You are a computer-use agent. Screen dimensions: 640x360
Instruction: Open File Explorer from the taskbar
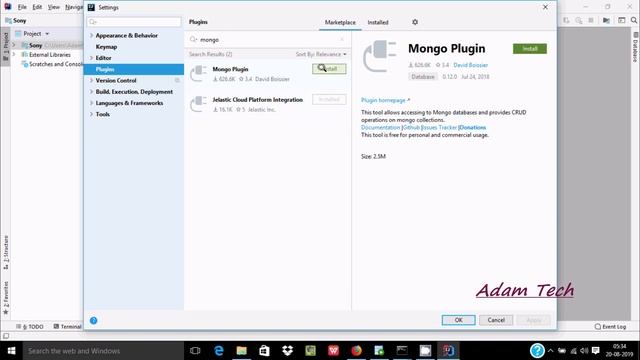pyautogui.click(x=242, y=351)
